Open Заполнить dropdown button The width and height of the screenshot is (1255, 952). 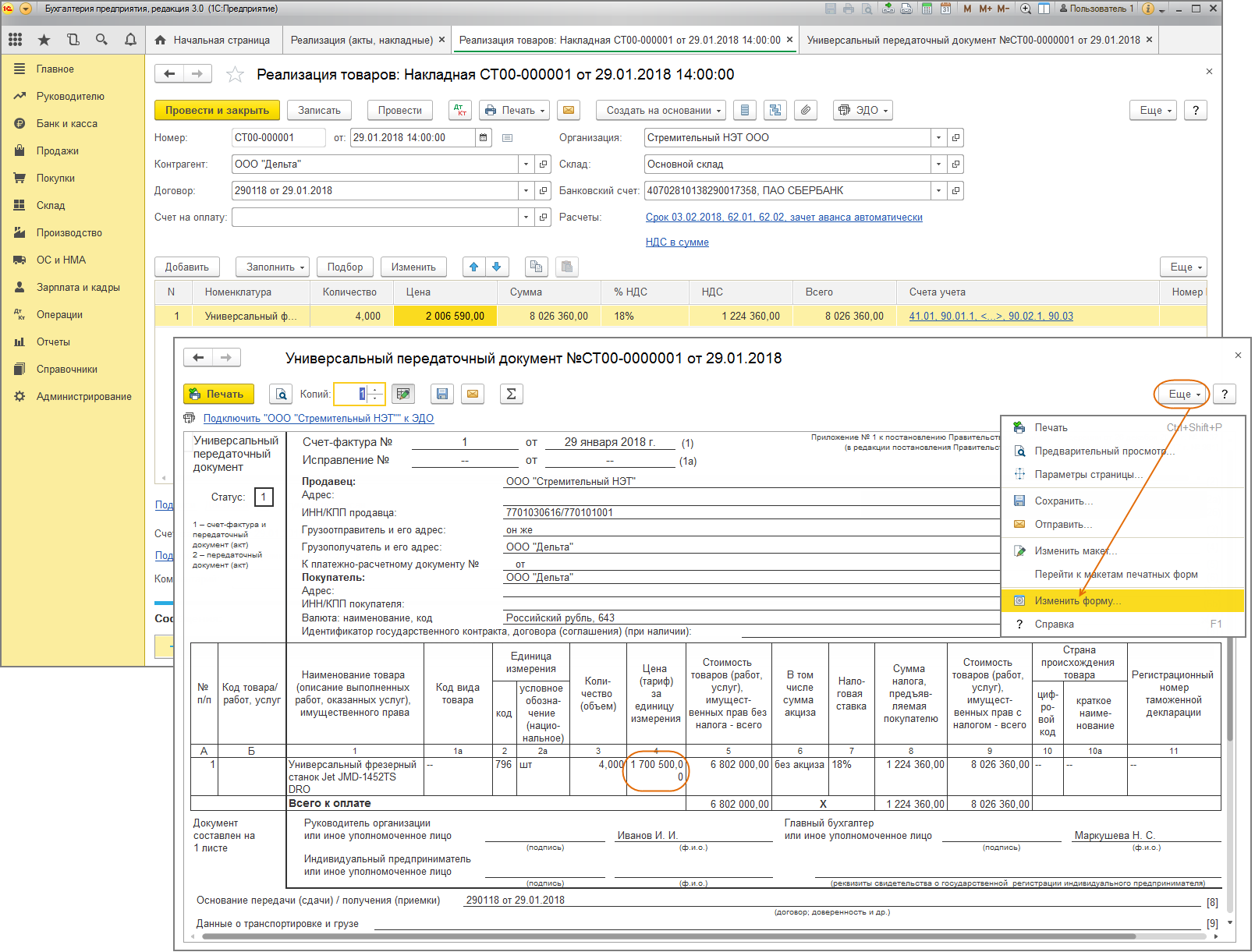(x=273, y=267)
